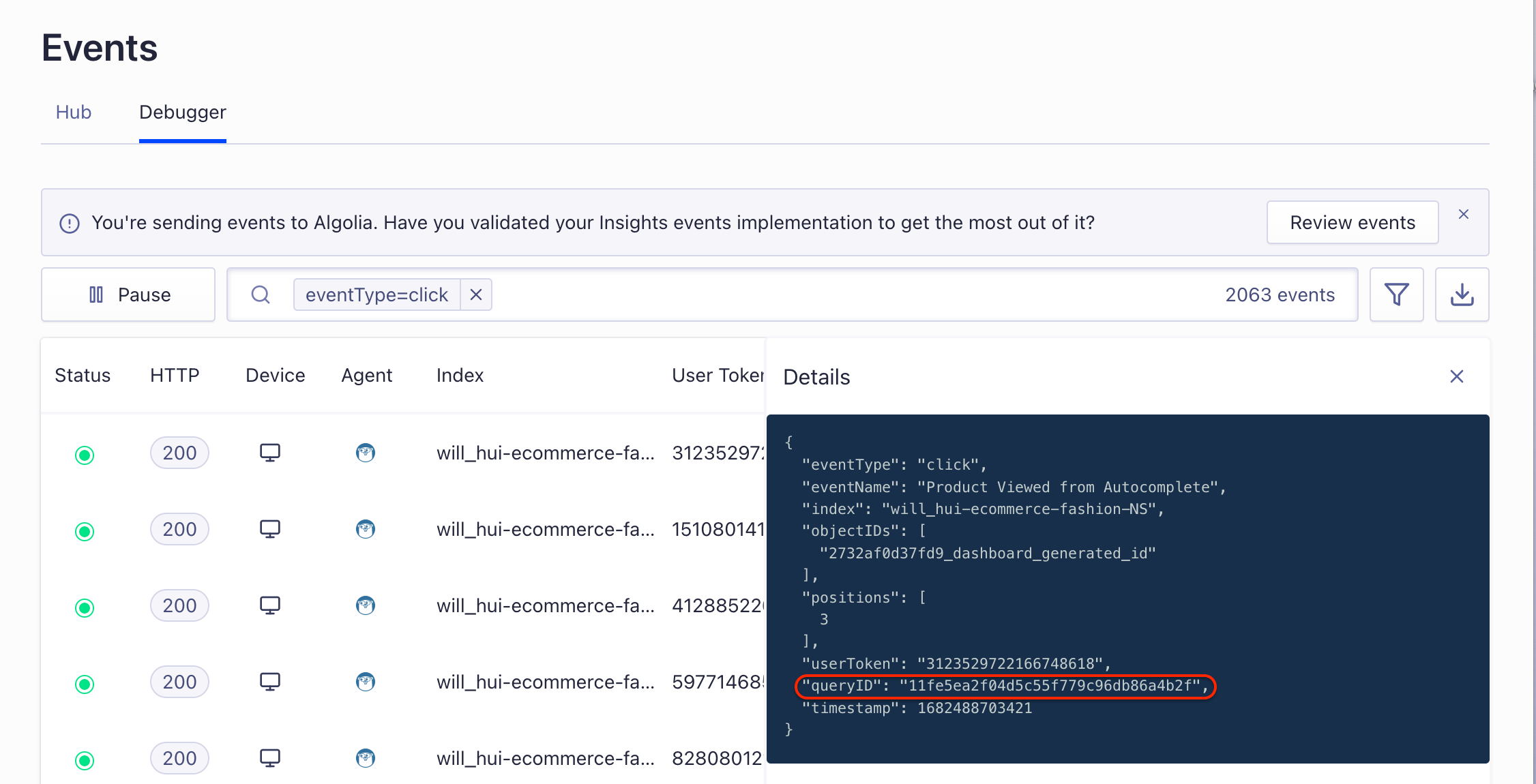Click green status icon for token 31235297 row
This screenshot has height=784, width=1536.
pyautogui.click(x=85, y=455)
